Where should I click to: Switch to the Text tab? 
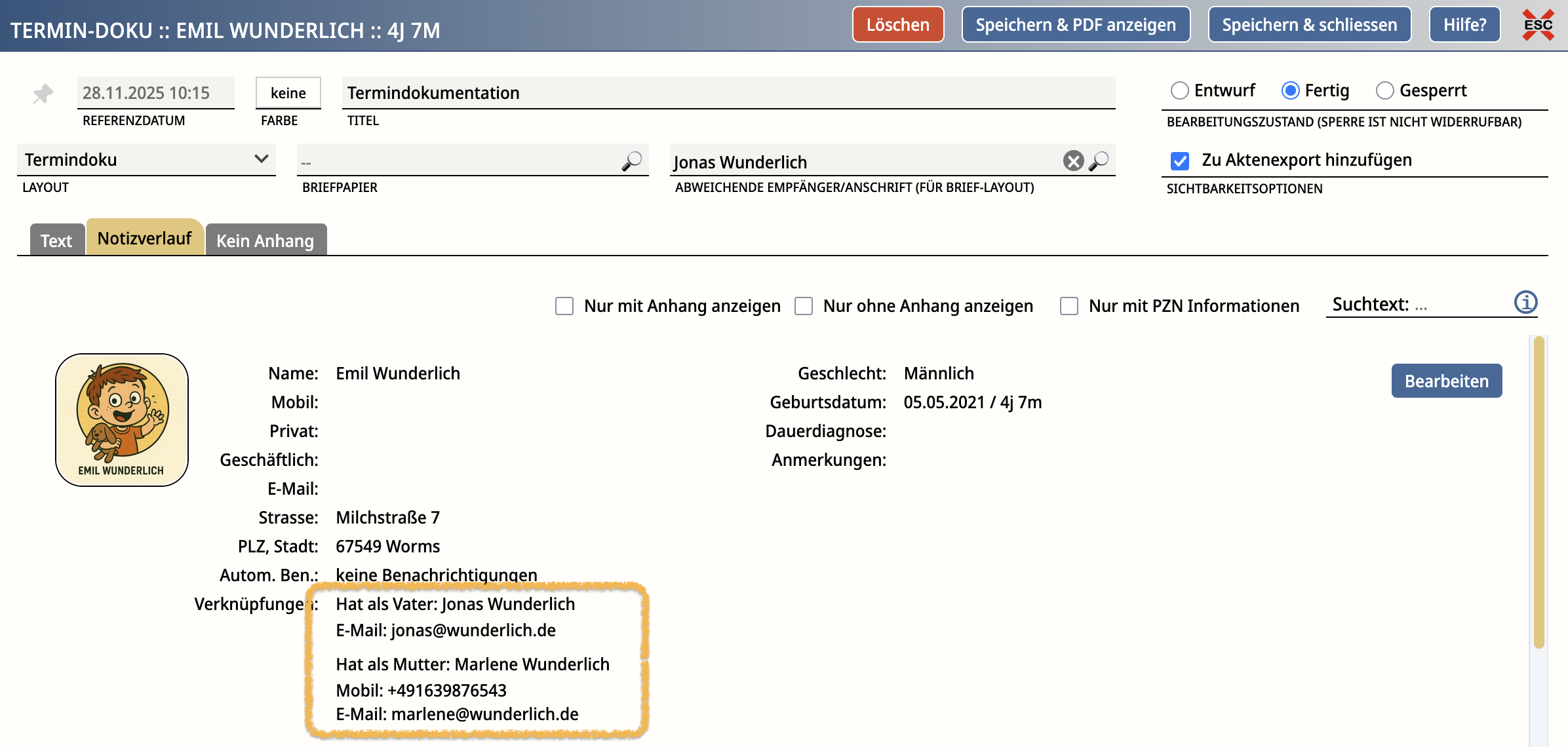click(56, 240)
